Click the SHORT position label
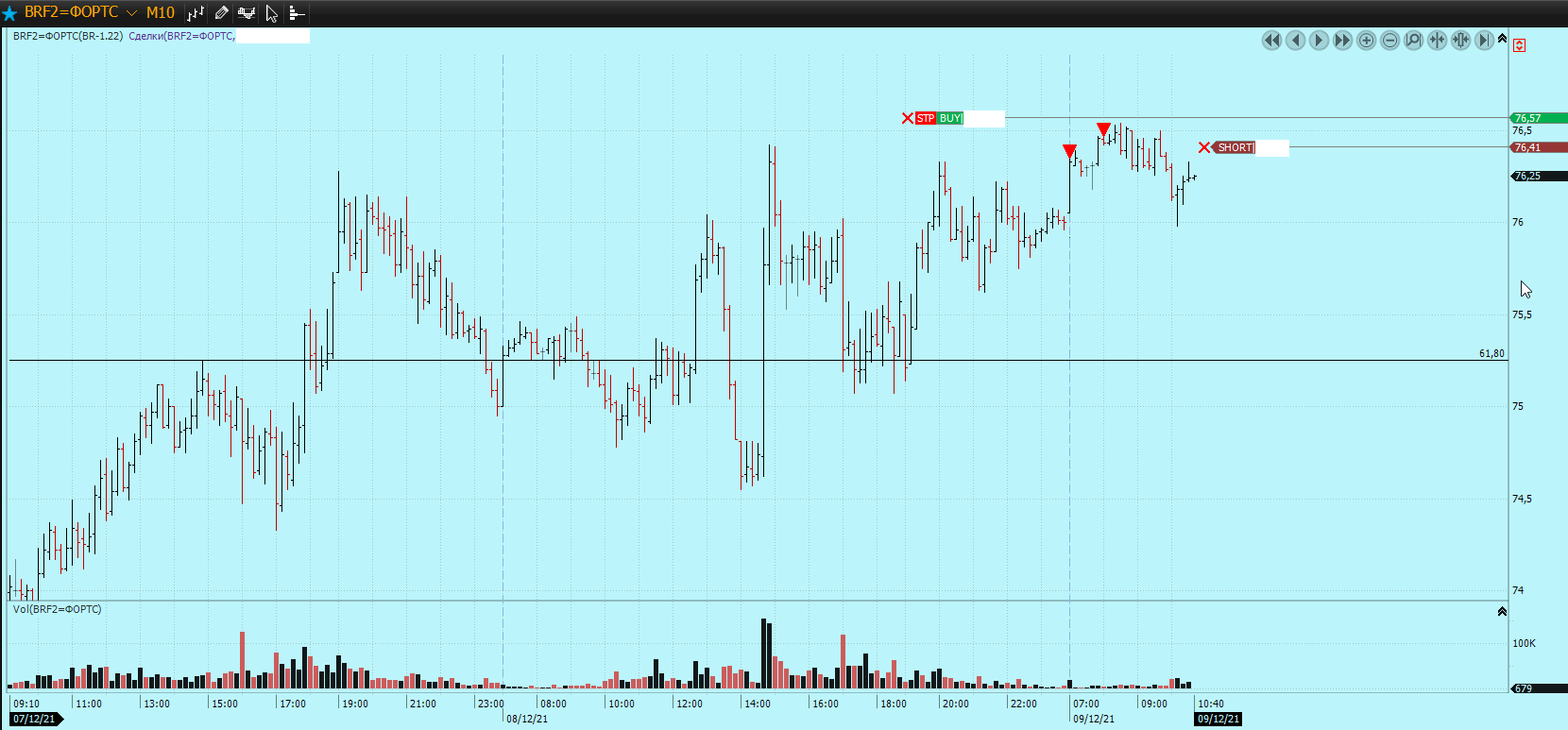 tap(1235, 147)
